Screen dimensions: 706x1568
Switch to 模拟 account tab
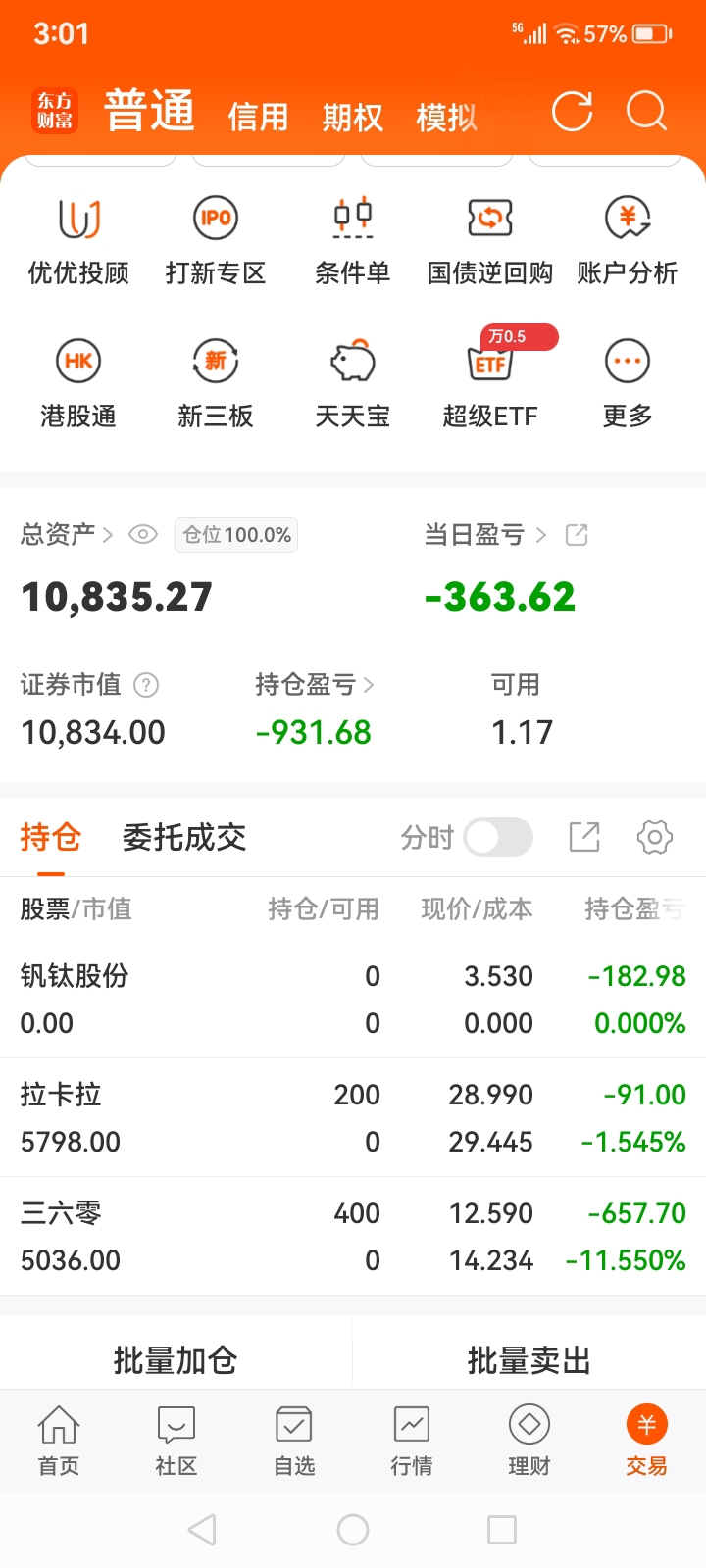point(446,118)
